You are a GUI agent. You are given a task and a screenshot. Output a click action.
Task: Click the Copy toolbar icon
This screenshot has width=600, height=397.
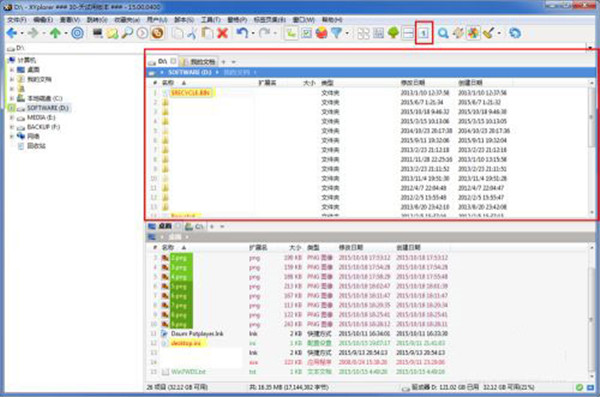pyautogui.click(x=177, y=33)
